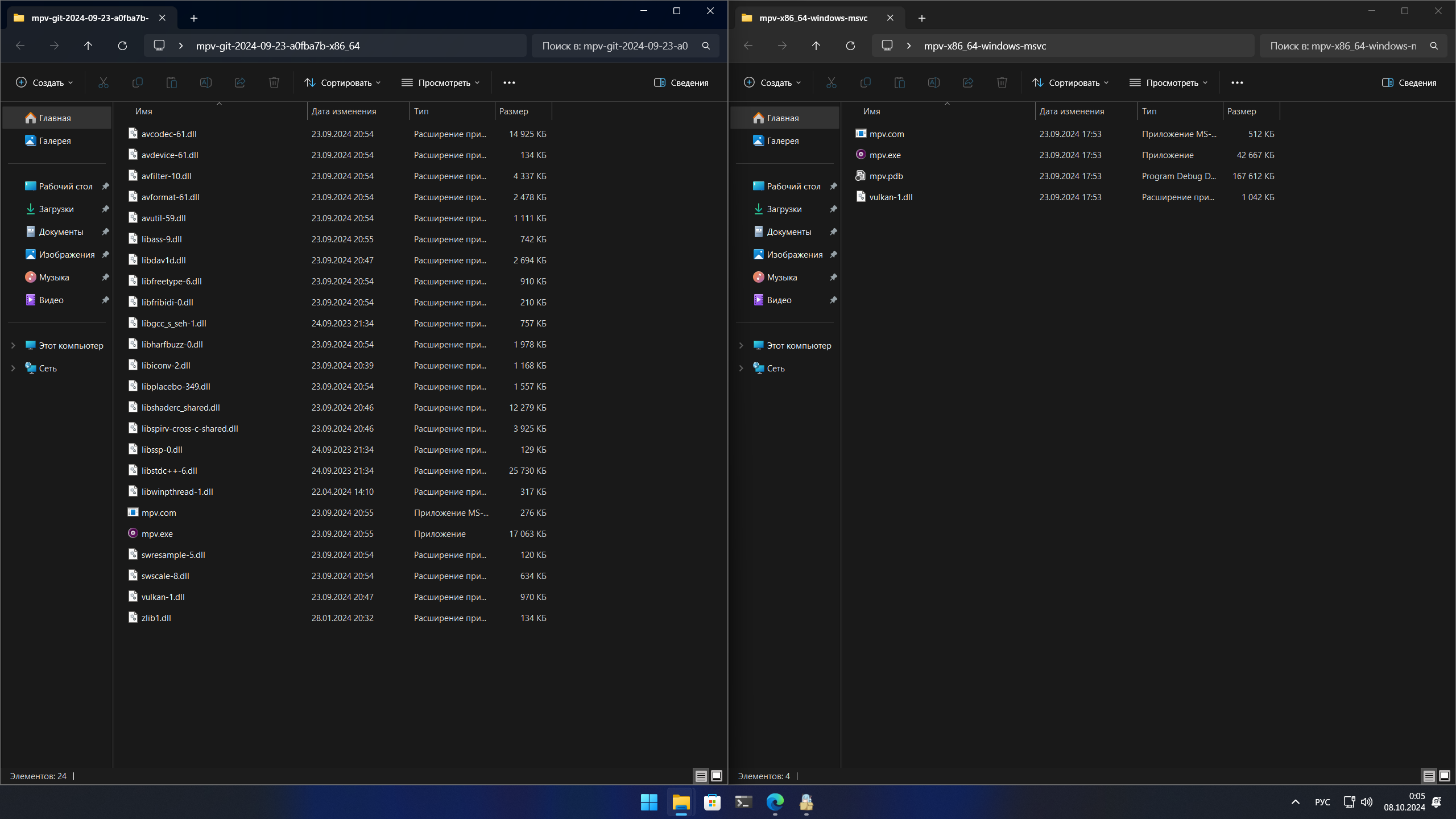
Task: Click the search magnifier icon in left window
Action: pos(706,46)
